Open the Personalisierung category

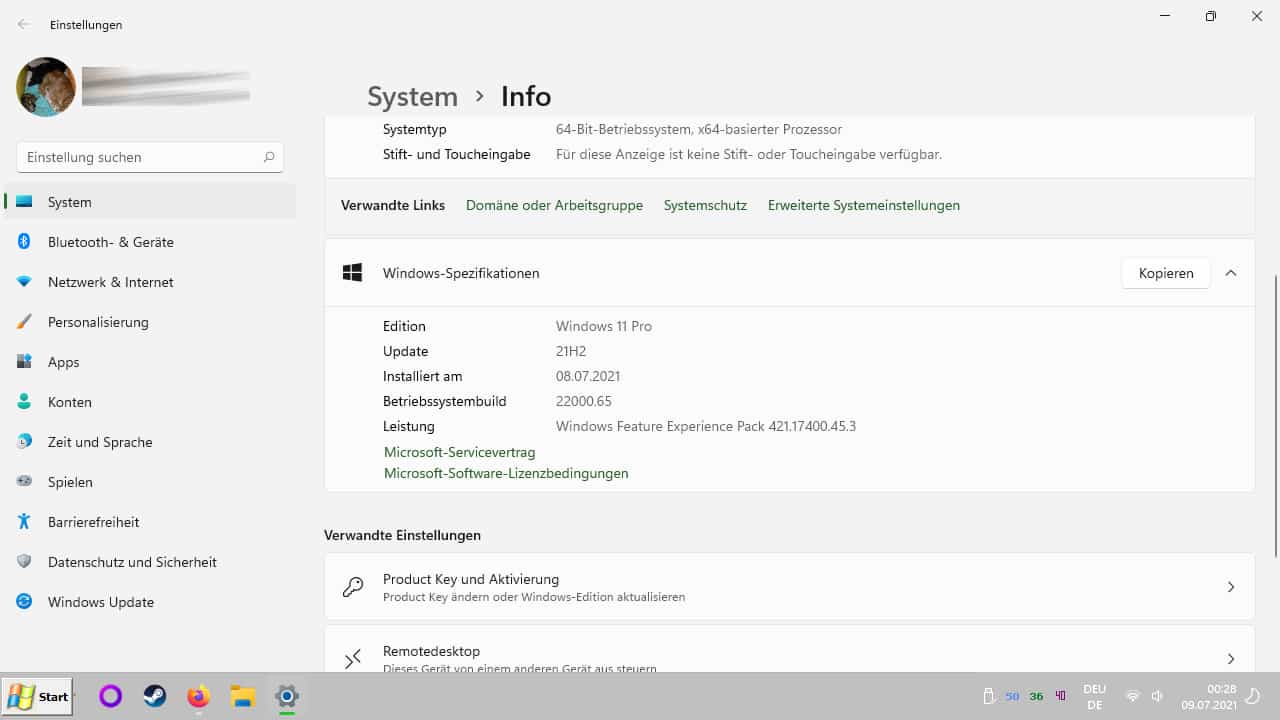(x=150, y=322)
